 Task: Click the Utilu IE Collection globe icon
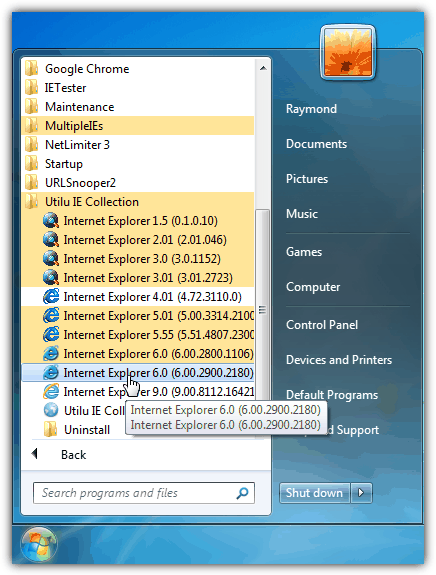click(x=51, y=410)
